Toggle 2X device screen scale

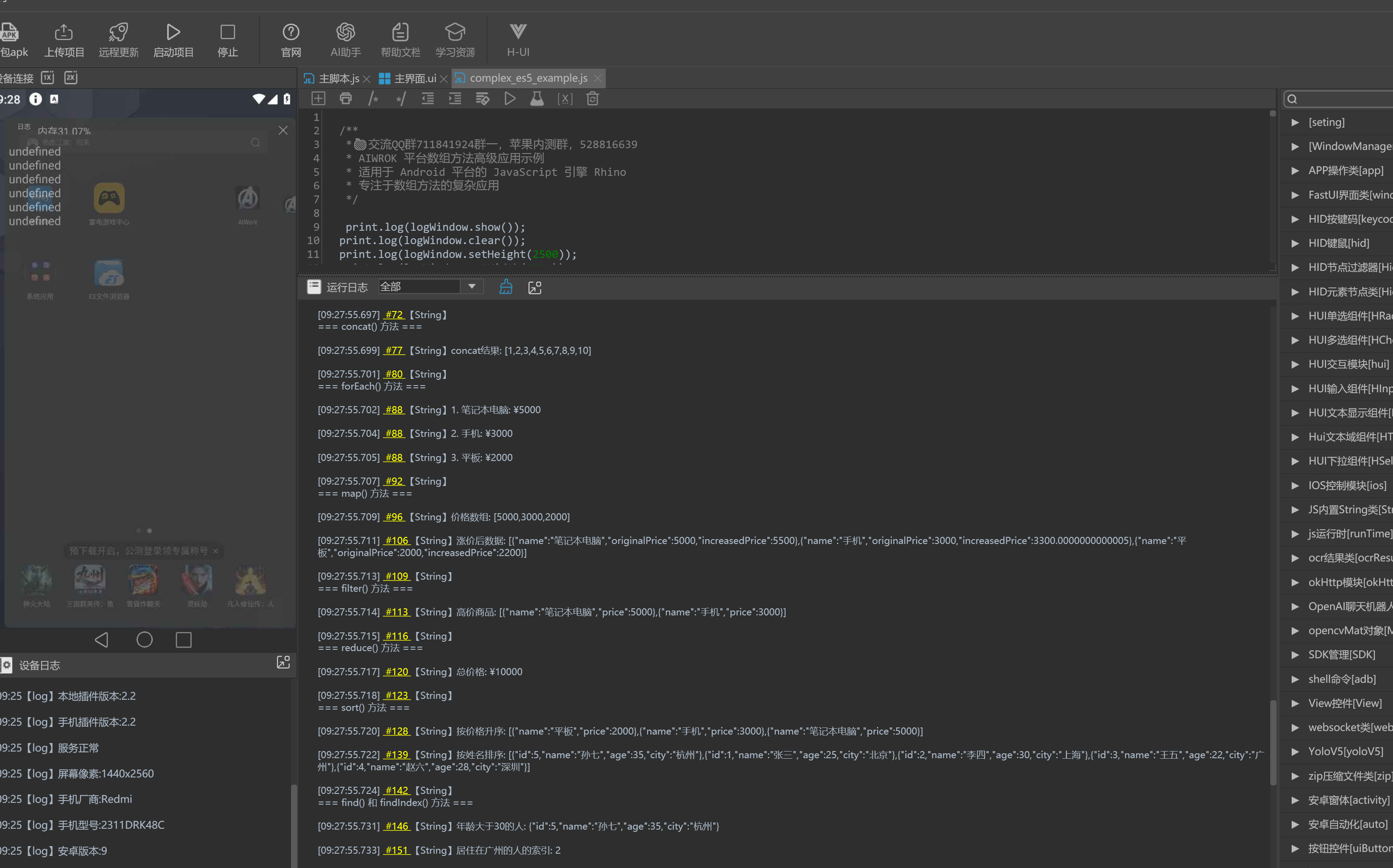(x=71, y=78)
